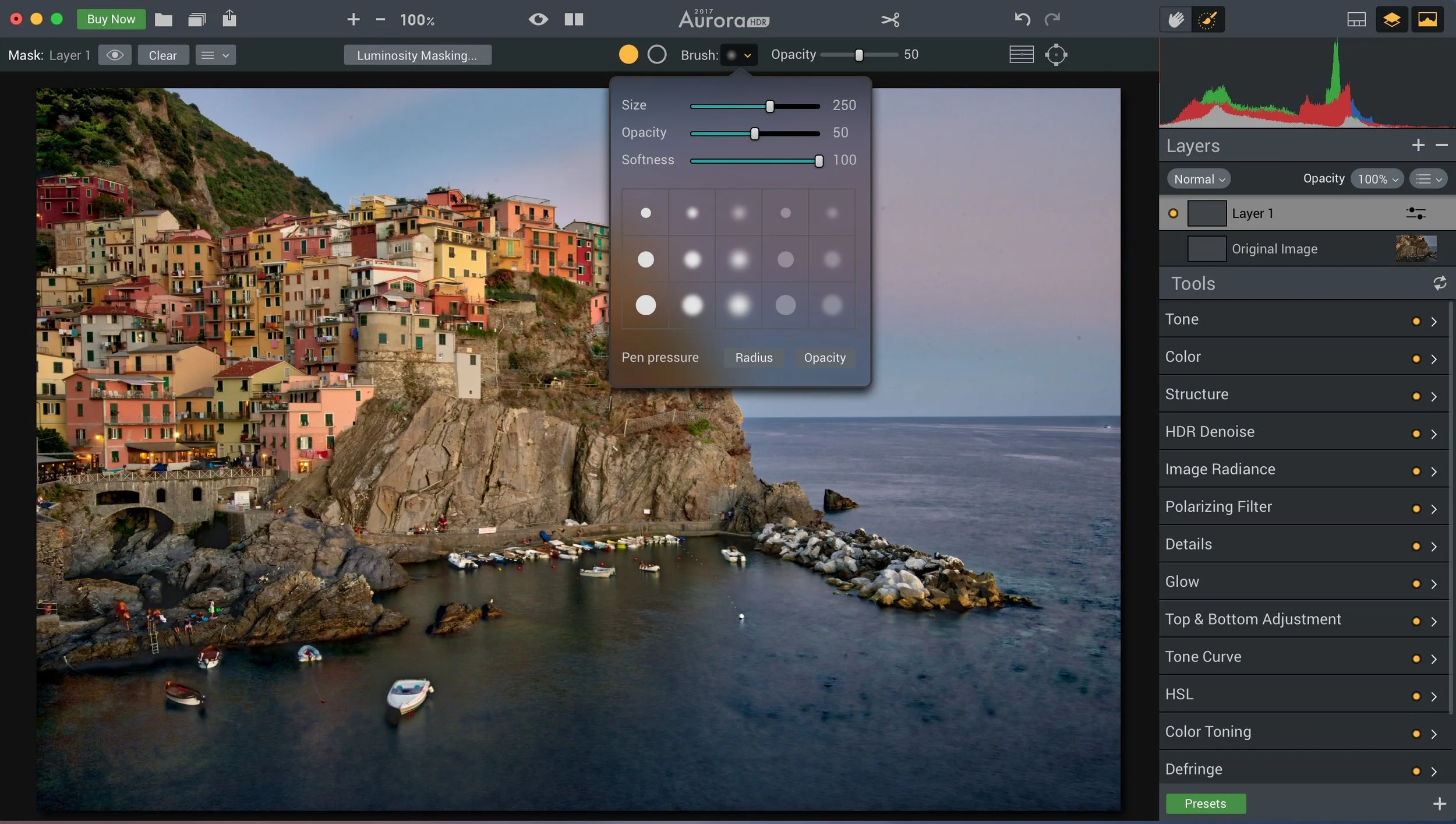This screenshot has height=824, width=1456.
Task: Click the add new layer plus icon
Action: click(x=1418, y=145)
